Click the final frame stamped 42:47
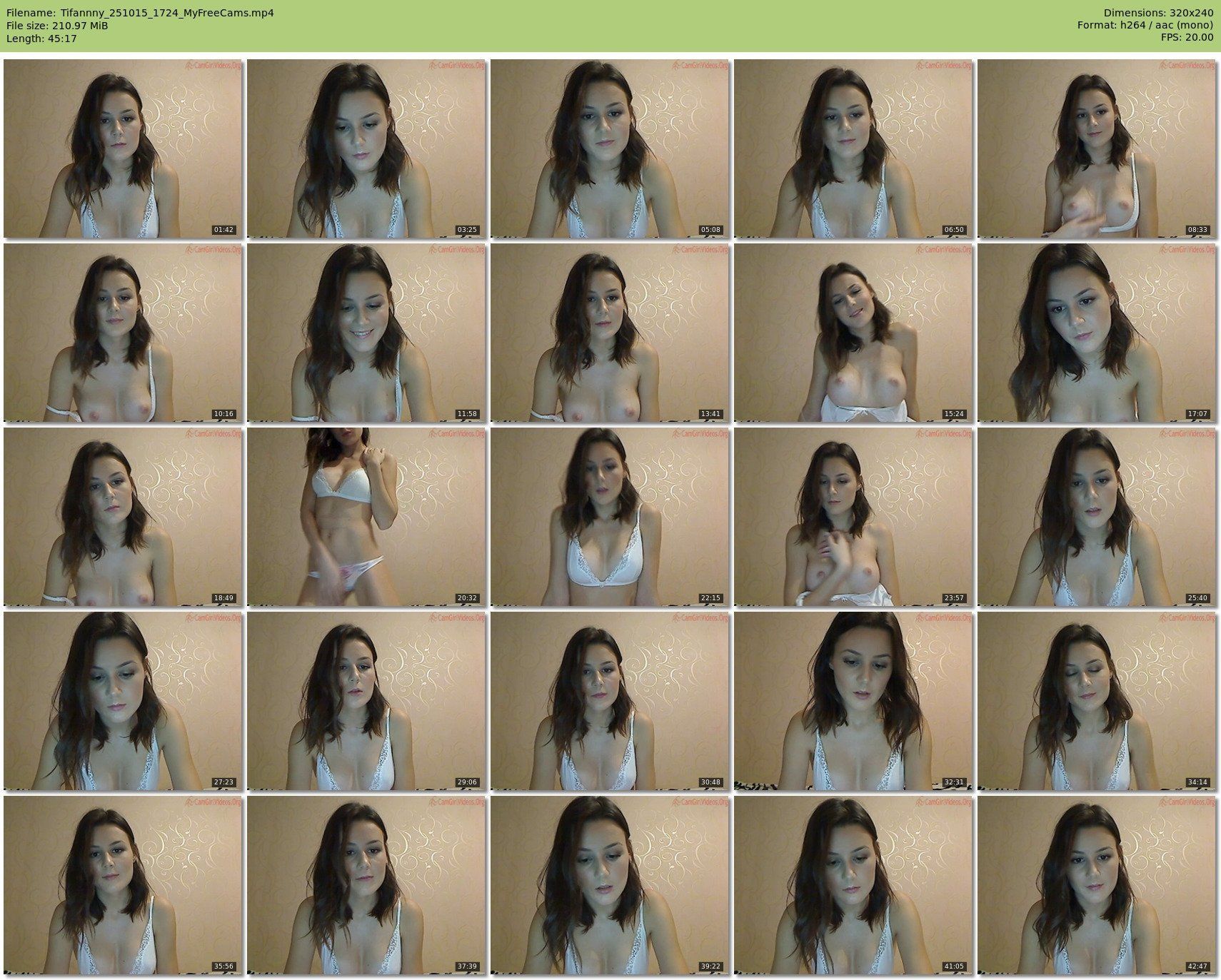The width and height of the screenshot is (1221, 980). click(1097, 885)
